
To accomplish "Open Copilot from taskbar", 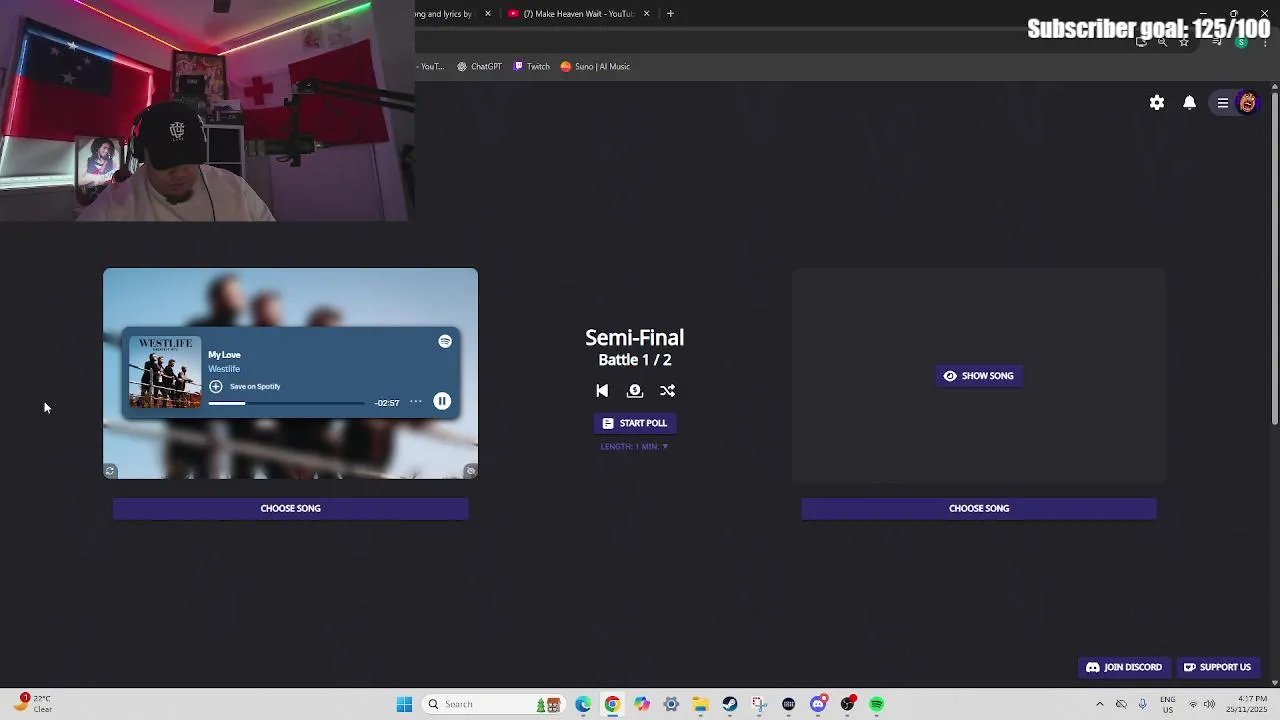I will click(642, 704).
